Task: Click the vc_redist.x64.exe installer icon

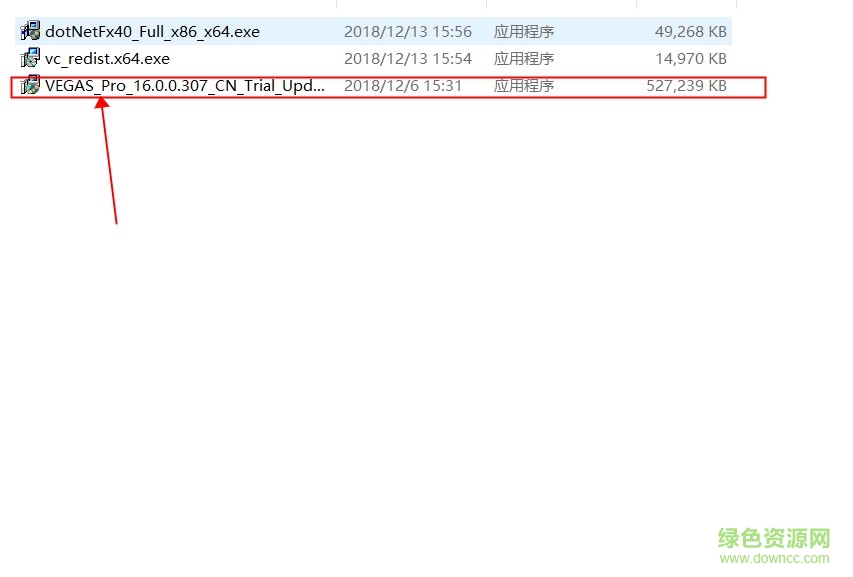Action: (x=30, y=58)
